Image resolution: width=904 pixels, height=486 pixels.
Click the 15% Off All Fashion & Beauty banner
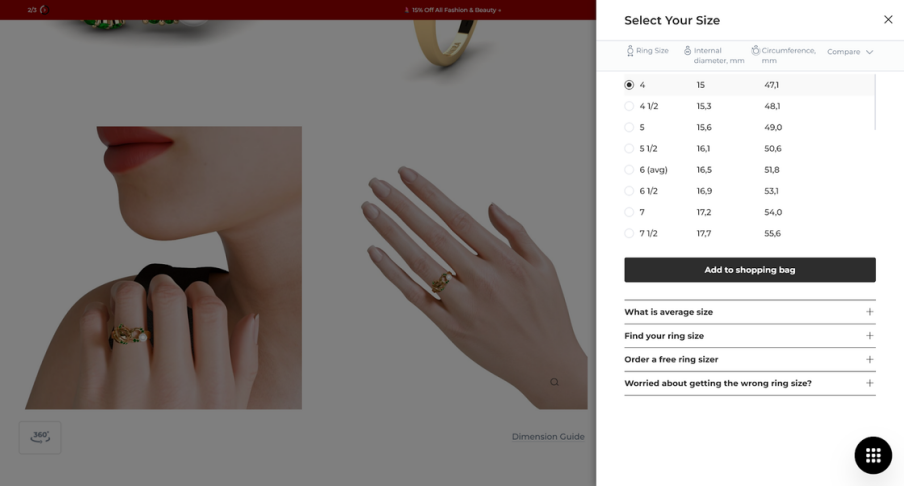point(453,10)
